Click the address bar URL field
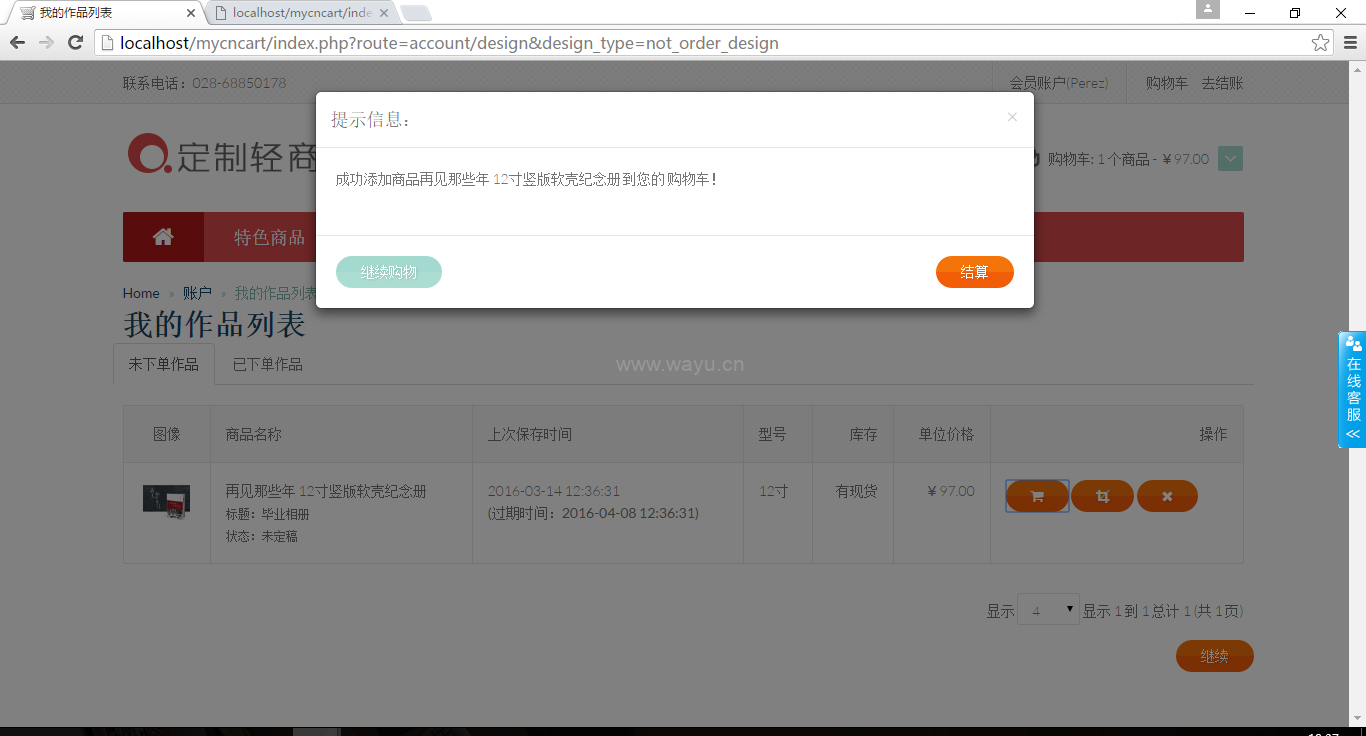The height and width of the screenshot is (736, 1366). point(700,43)
